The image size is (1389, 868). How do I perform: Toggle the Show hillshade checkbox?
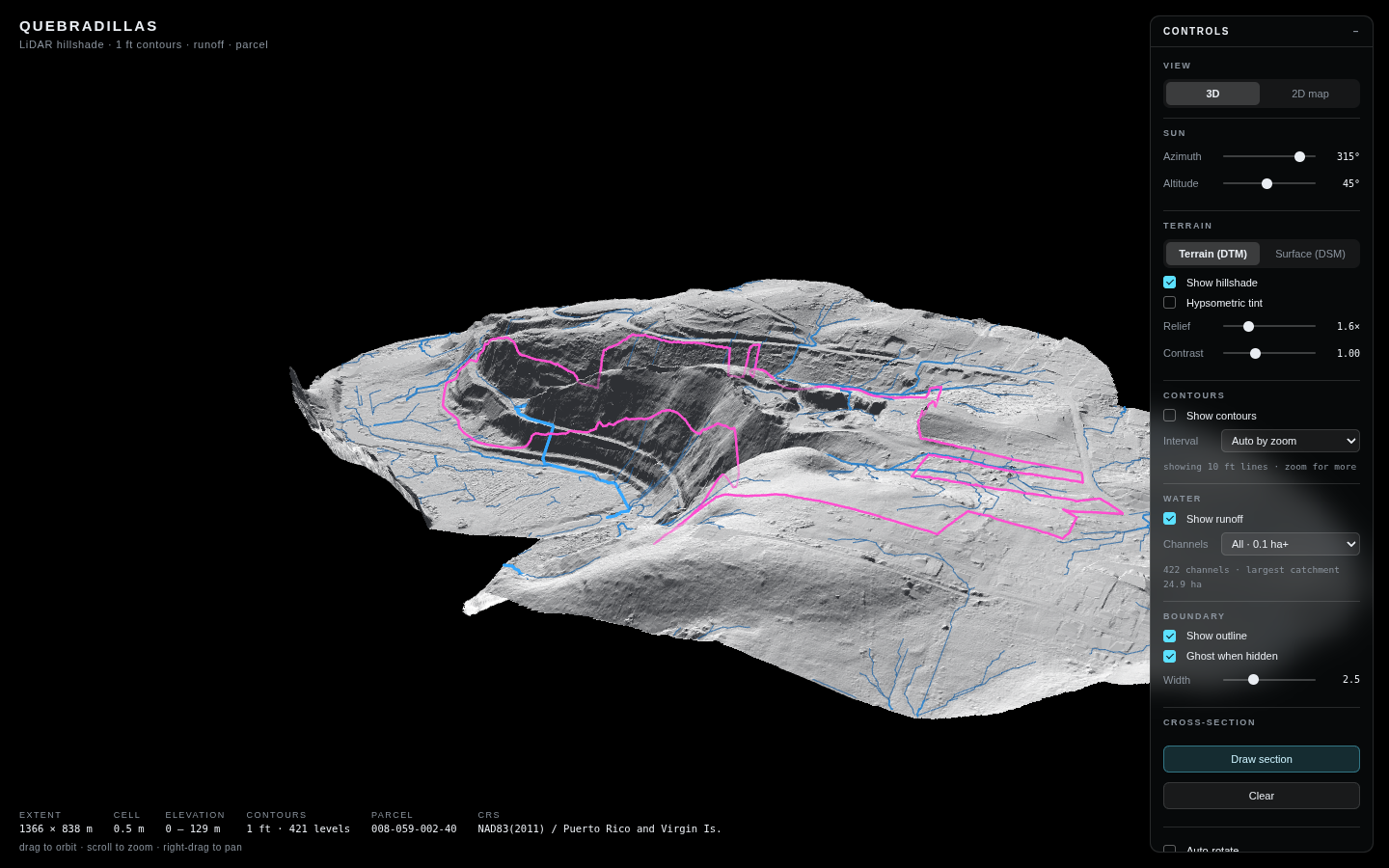tap(1170, 283)
